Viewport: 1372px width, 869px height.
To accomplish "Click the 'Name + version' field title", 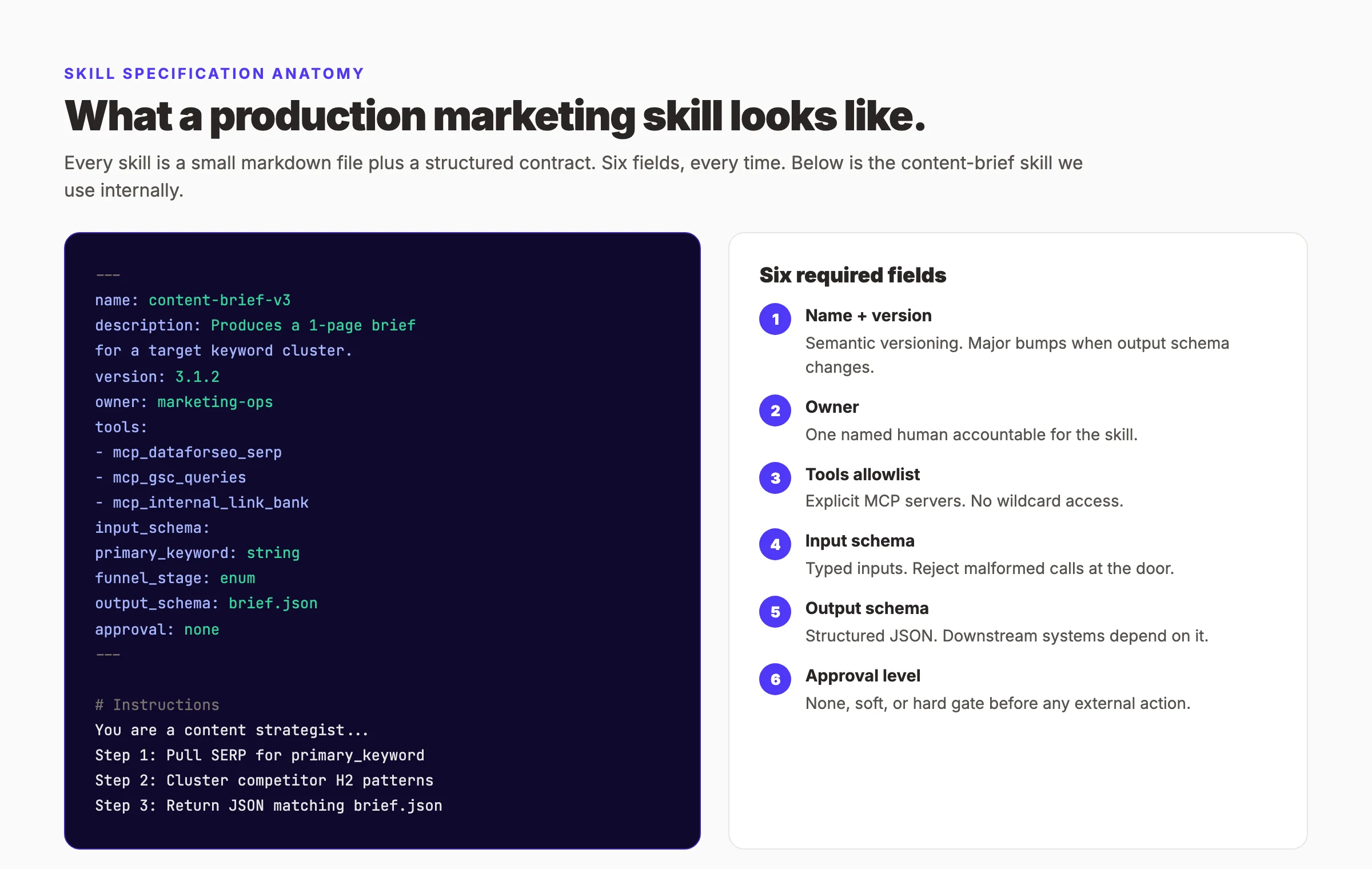I will tap(868, 316).
